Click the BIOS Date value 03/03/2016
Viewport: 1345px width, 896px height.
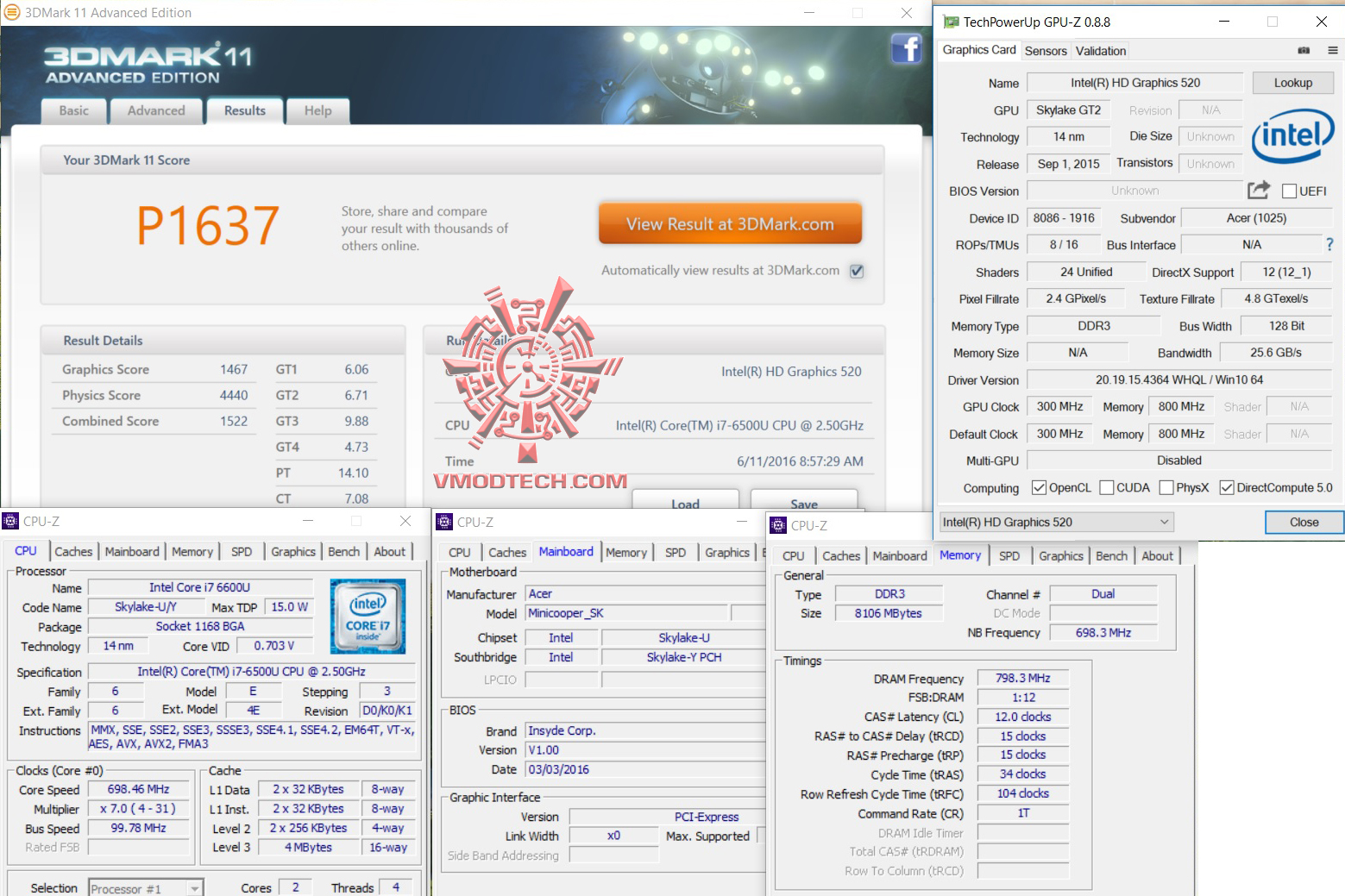559,769
